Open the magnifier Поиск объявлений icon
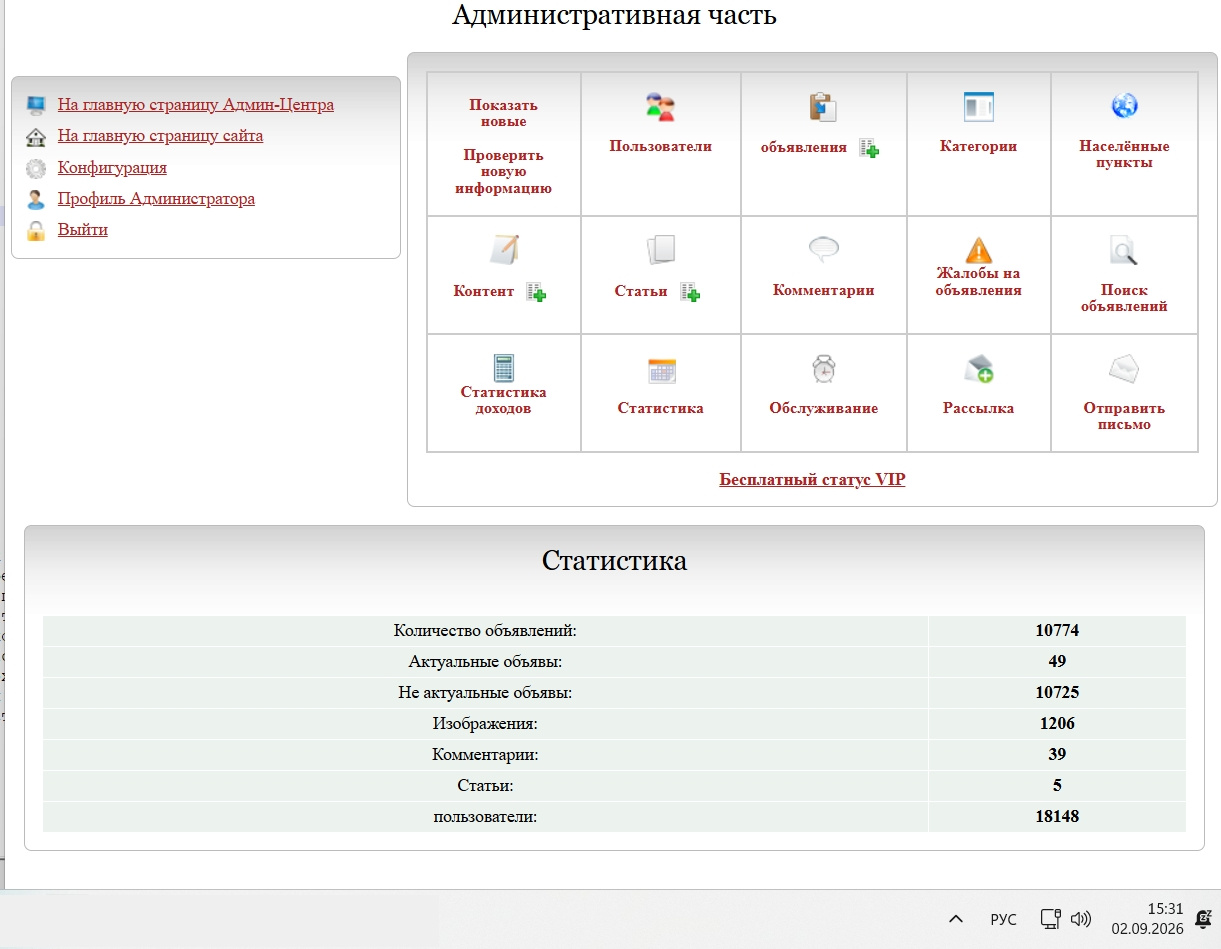Screen dimensions: 1221x949 tap(1124, 249)
